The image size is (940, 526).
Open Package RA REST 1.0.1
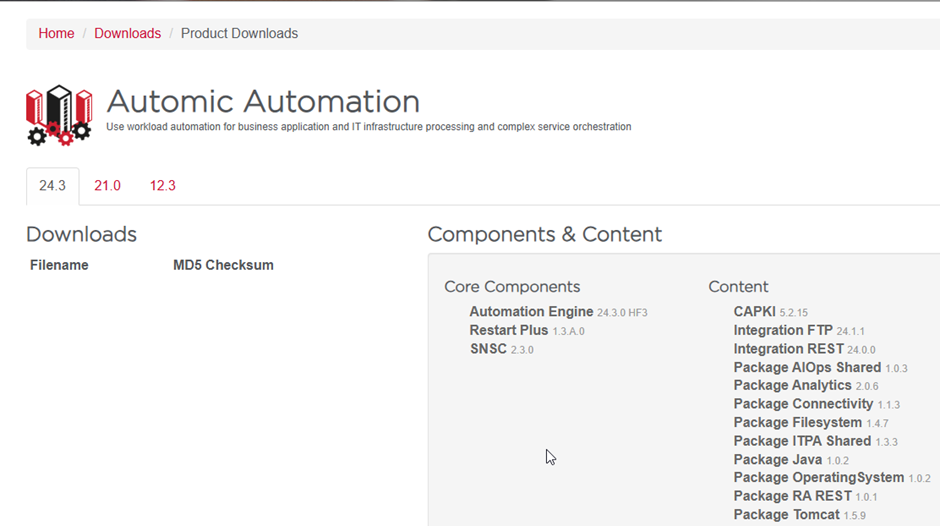click(806, 497)
